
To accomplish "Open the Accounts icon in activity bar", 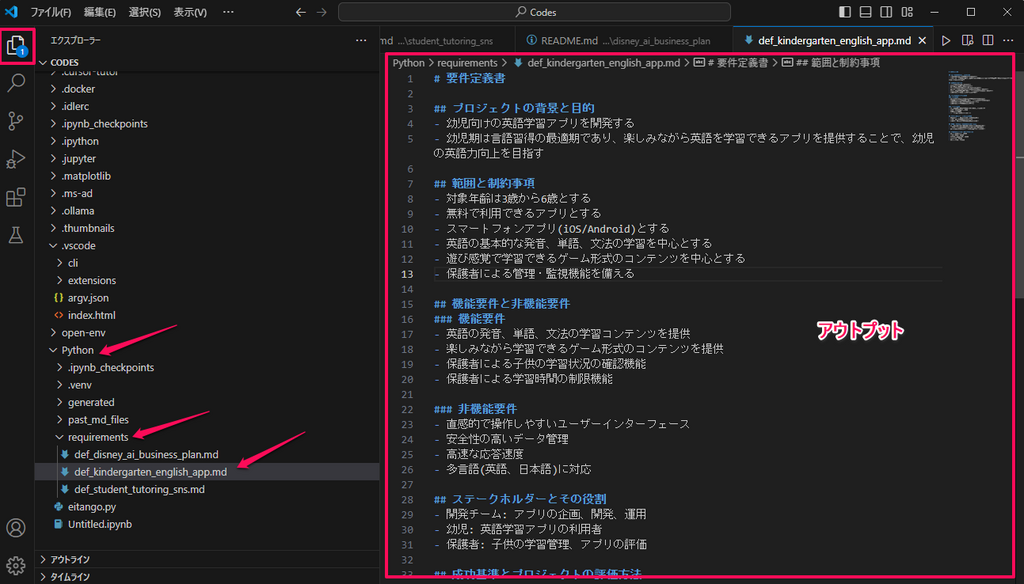I will [16, 527].
